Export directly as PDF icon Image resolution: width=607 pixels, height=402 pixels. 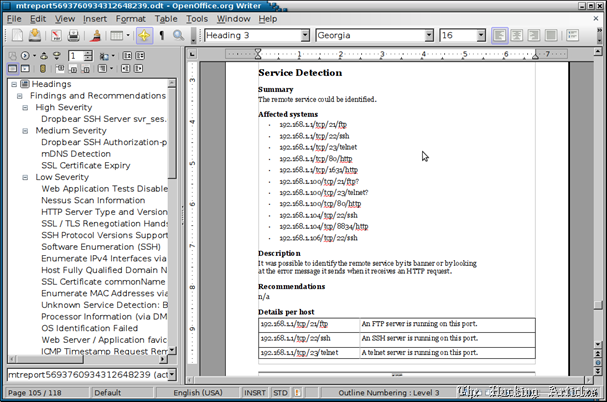tap(57, 35)
